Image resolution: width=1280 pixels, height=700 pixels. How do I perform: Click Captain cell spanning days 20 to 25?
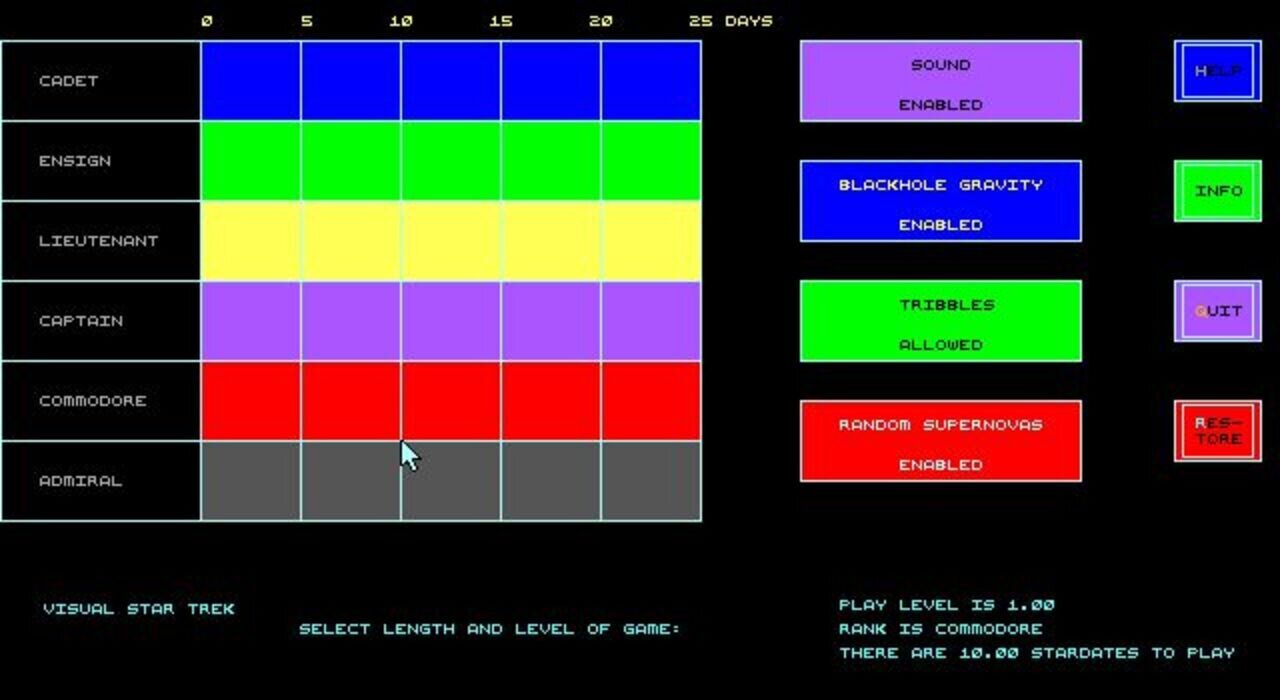(x=651, y=321)
